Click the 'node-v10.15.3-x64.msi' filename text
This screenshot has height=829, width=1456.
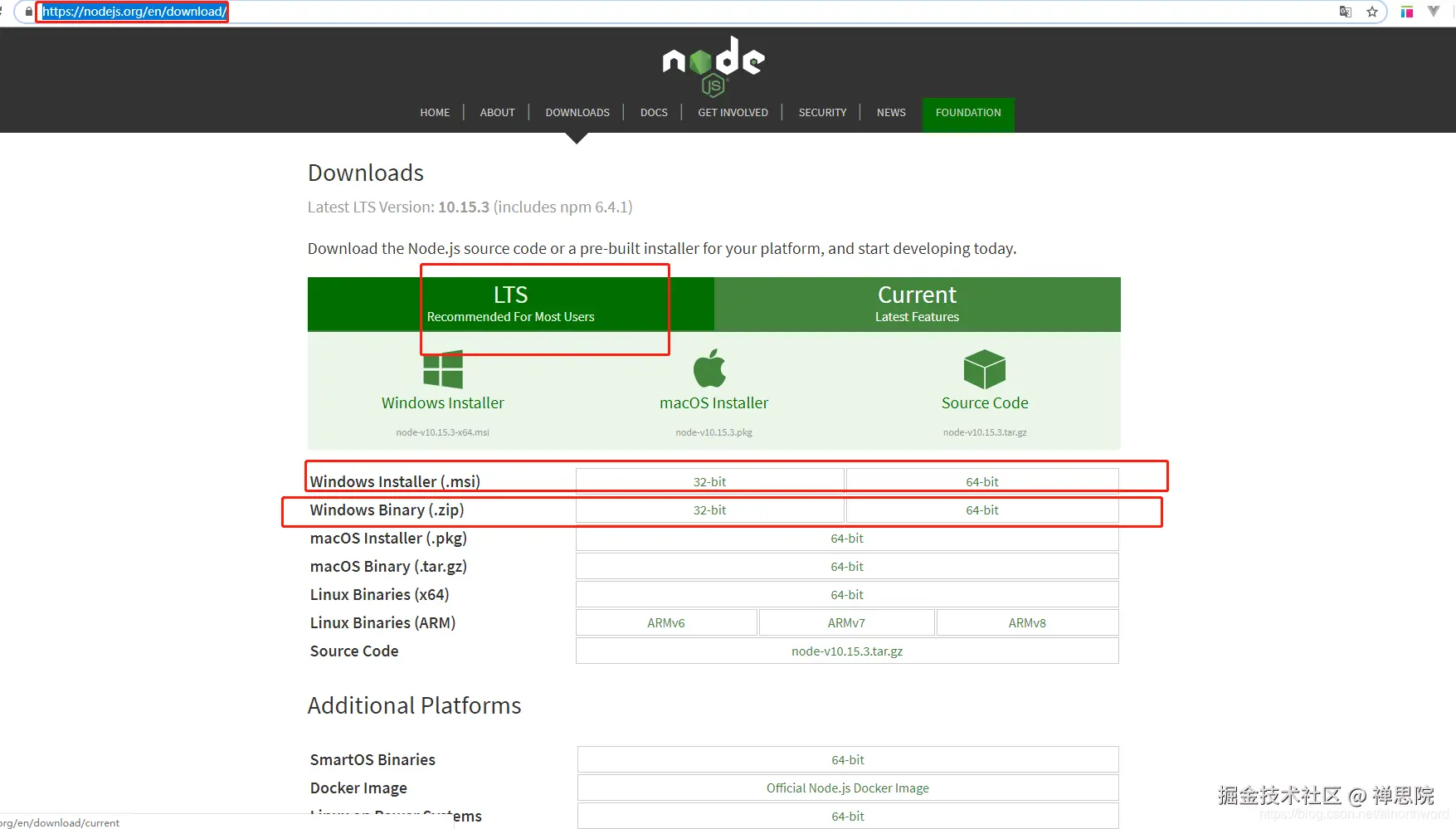(443, 432)
